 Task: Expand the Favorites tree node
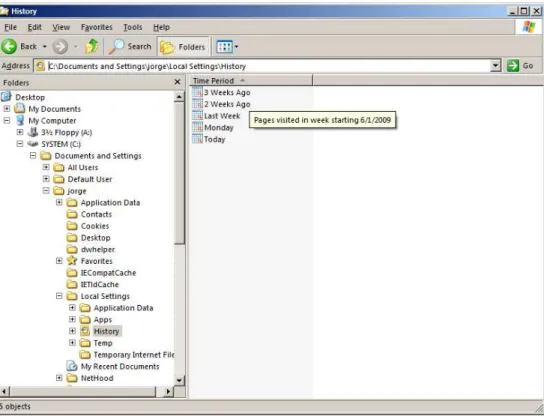click(59, 261)
